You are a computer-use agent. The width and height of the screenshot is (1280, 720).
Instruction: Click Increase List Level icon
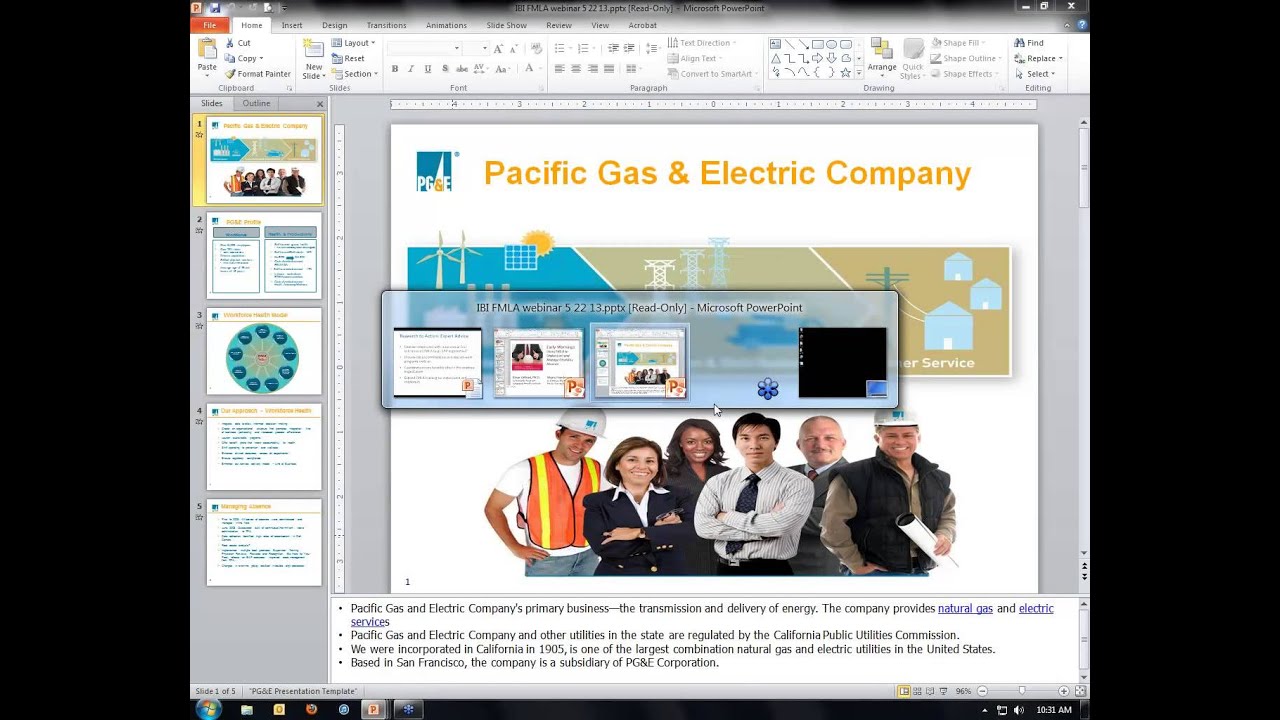(x=629, y=48)
